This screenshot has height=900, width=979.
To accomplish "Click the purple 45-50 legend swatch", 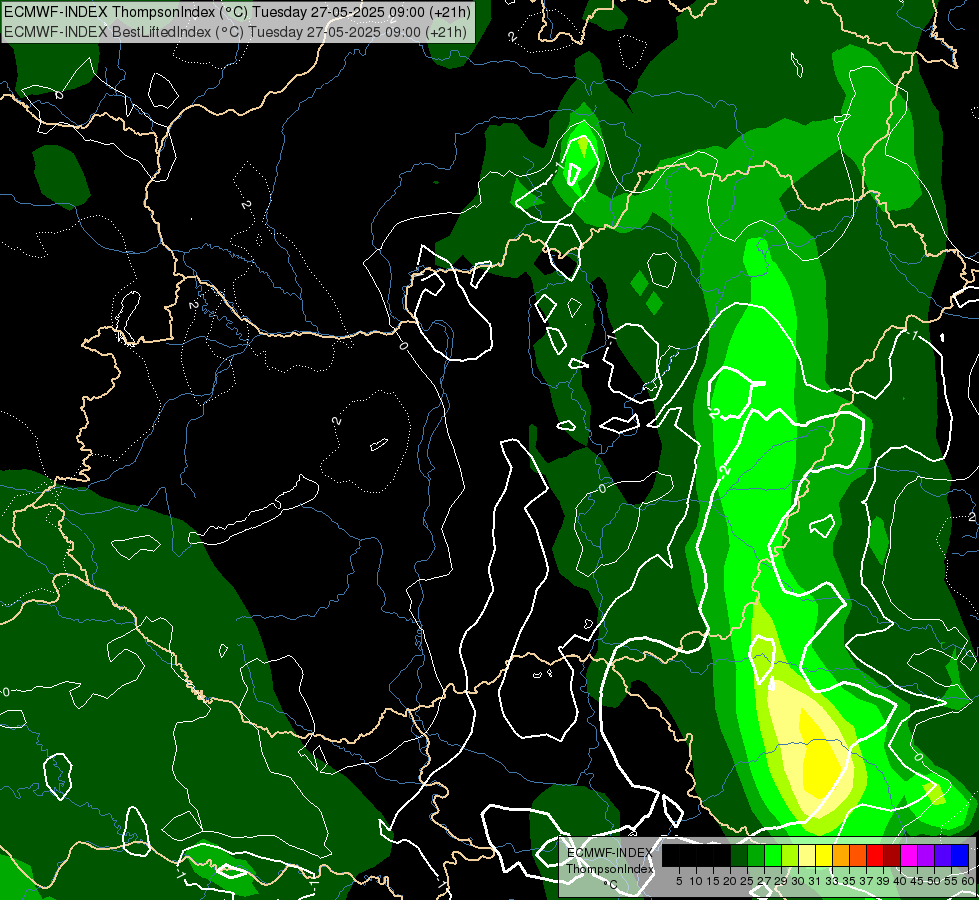I will point(926,855).
